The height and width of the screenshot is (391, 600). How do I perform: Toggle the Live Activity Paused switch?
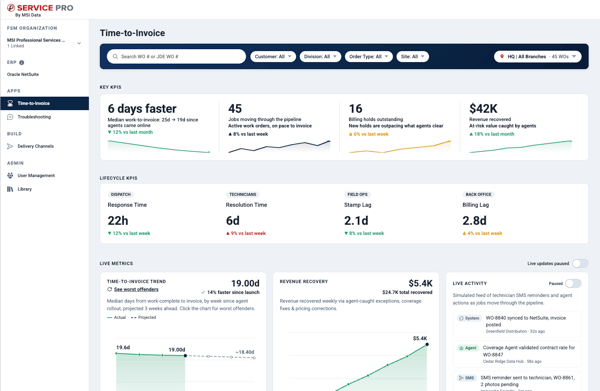[573, 283]
